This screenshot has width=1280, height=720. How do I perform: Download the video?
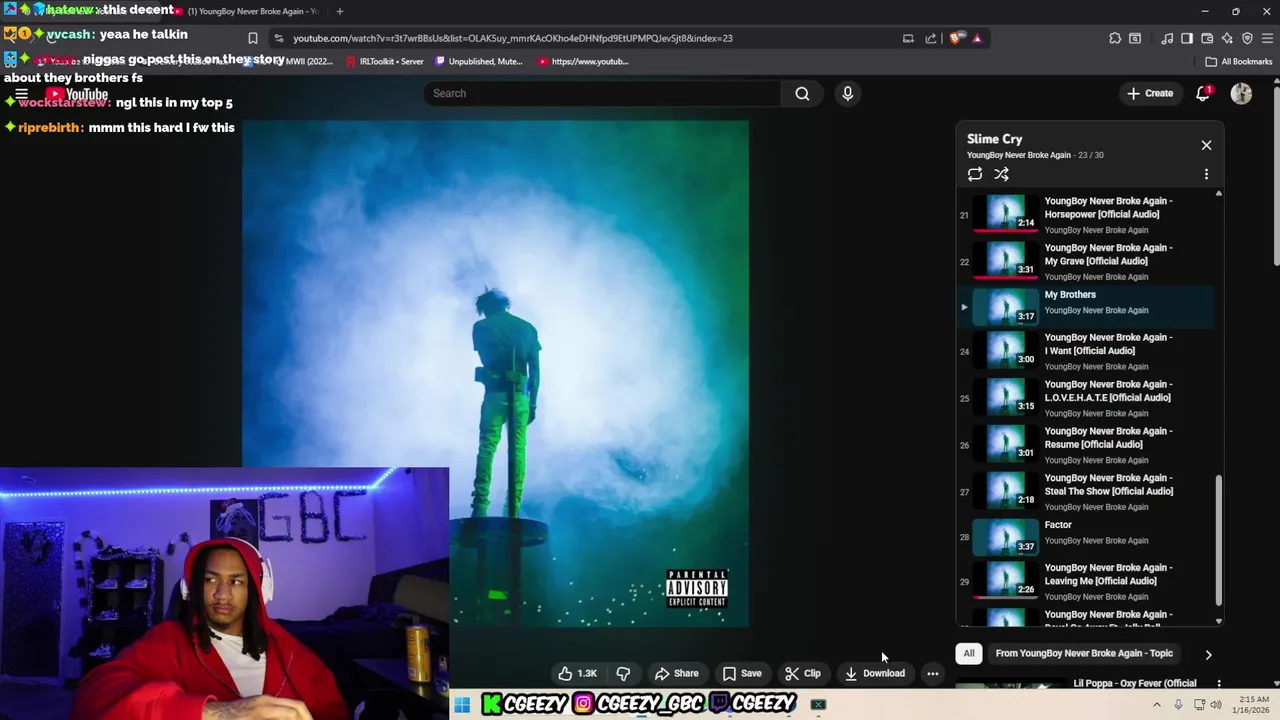coord(875,673)
